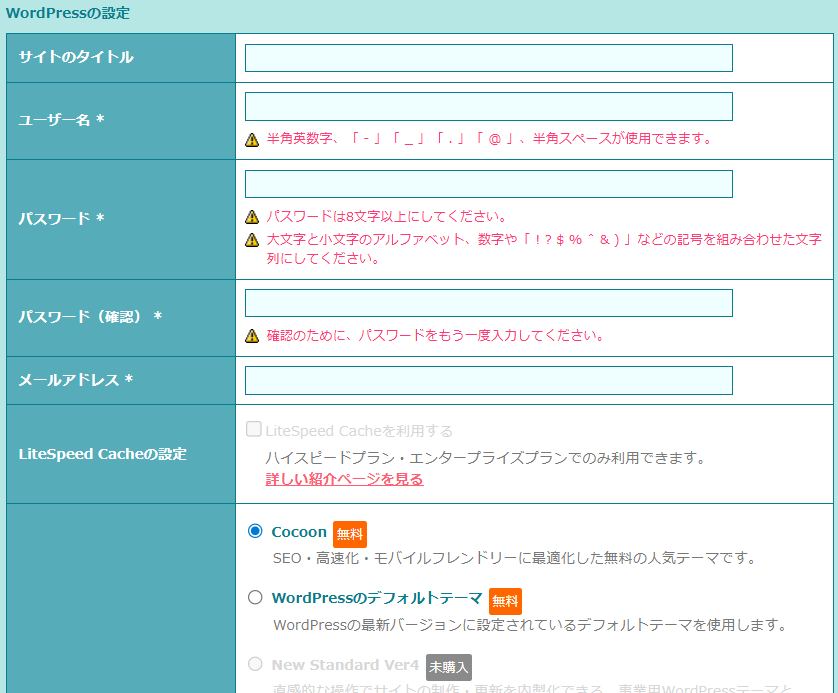
Task: Focus the パスワード（確認） input field
Action: tap(488, 303)
